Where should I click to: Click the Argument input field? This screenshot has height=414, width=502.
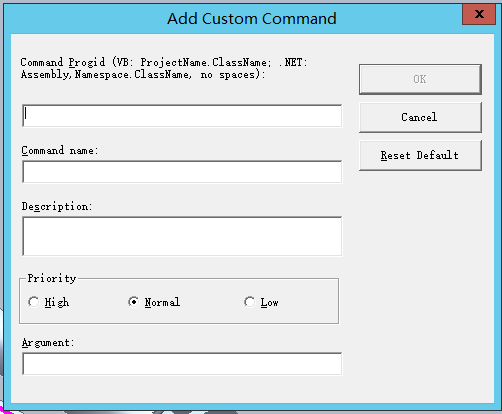182,364
